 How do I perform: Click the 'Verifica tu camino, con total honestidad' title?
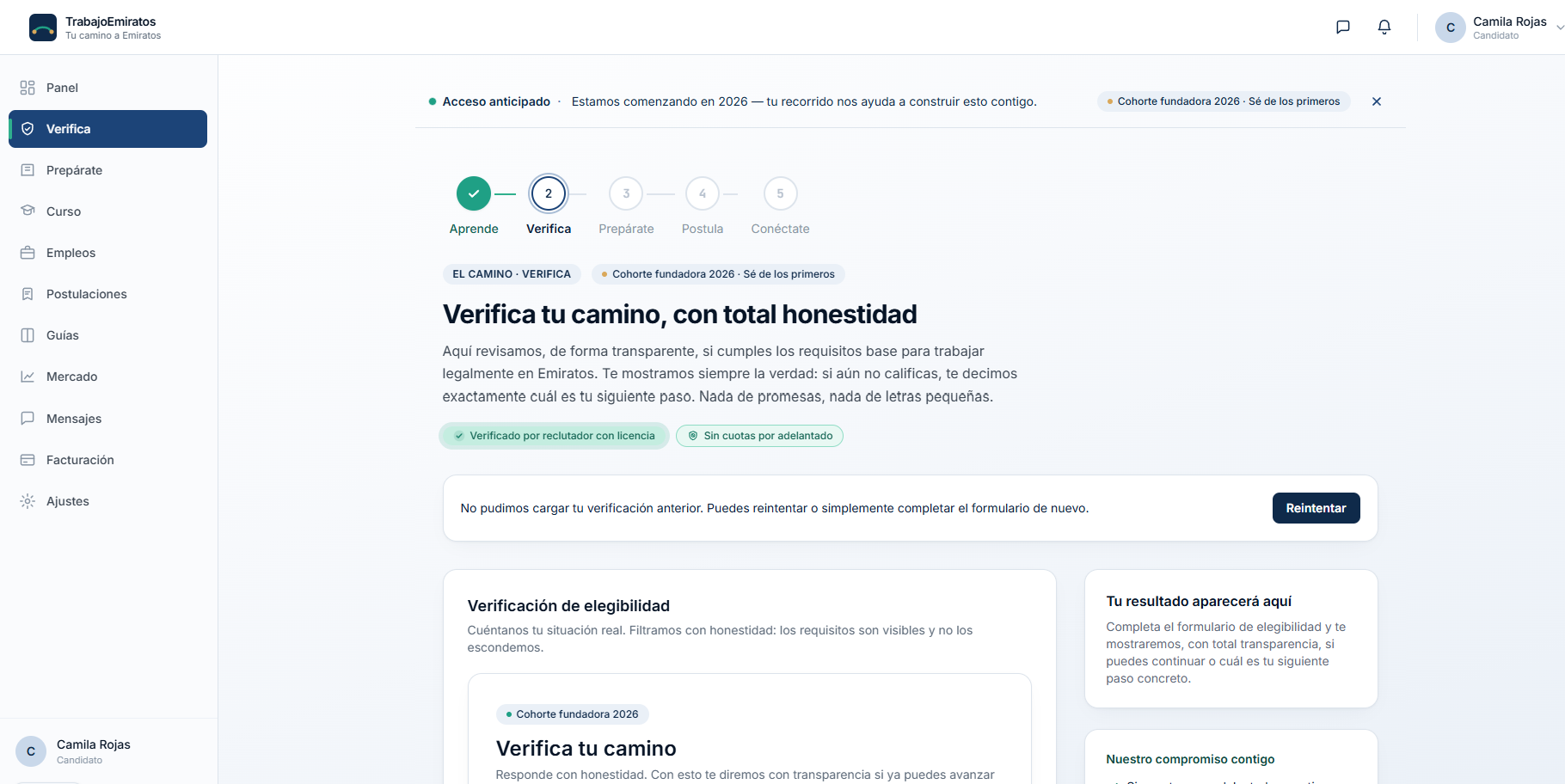(x=679, y=315)
